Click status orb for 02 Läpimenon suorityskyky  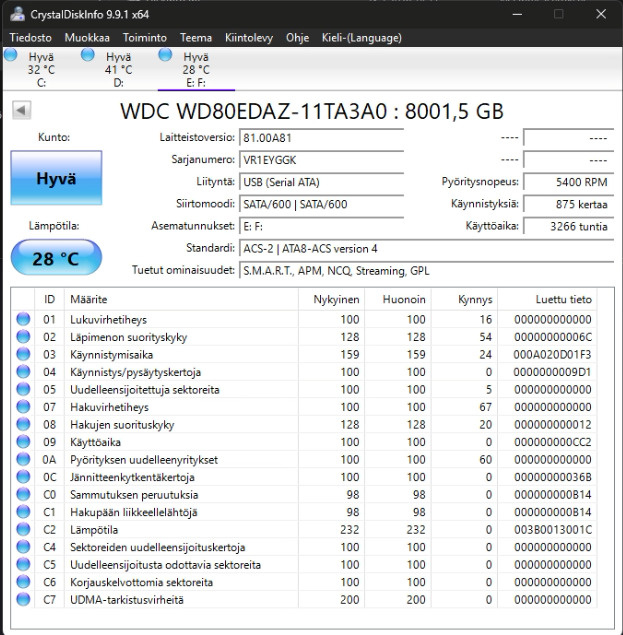[x=23, y=337]
